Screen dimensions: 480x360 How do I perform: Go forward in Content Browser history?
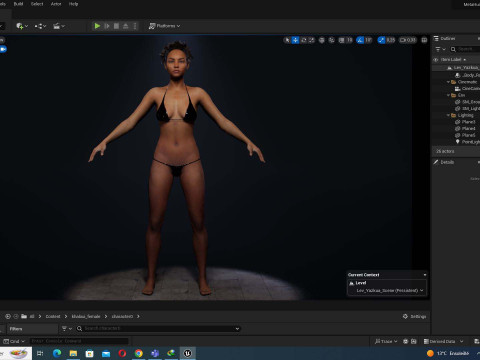(16, 316)
